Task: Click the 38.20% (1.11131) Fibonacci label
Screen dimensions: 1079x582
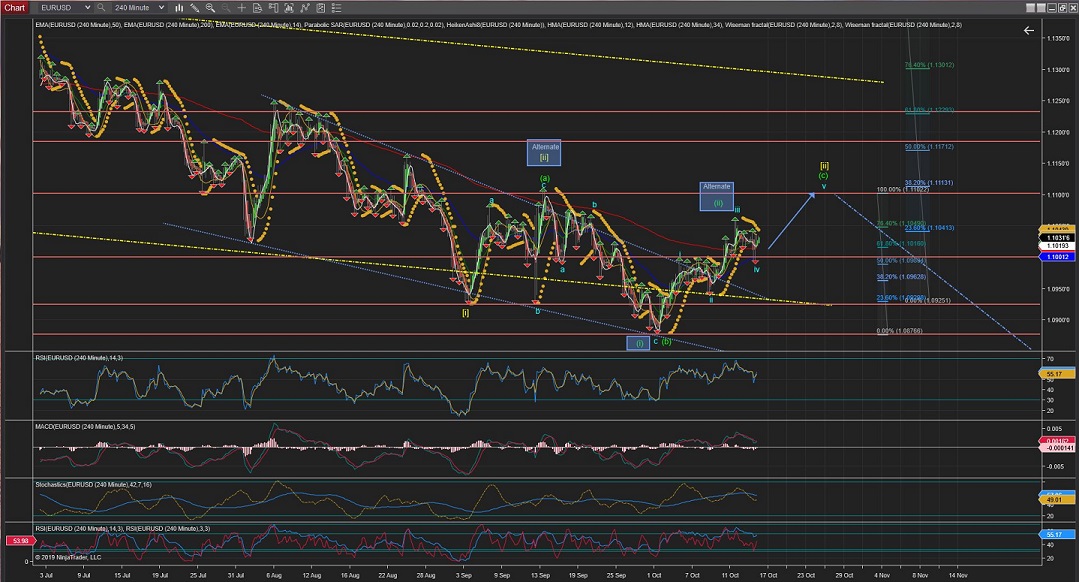Action: 929,183
